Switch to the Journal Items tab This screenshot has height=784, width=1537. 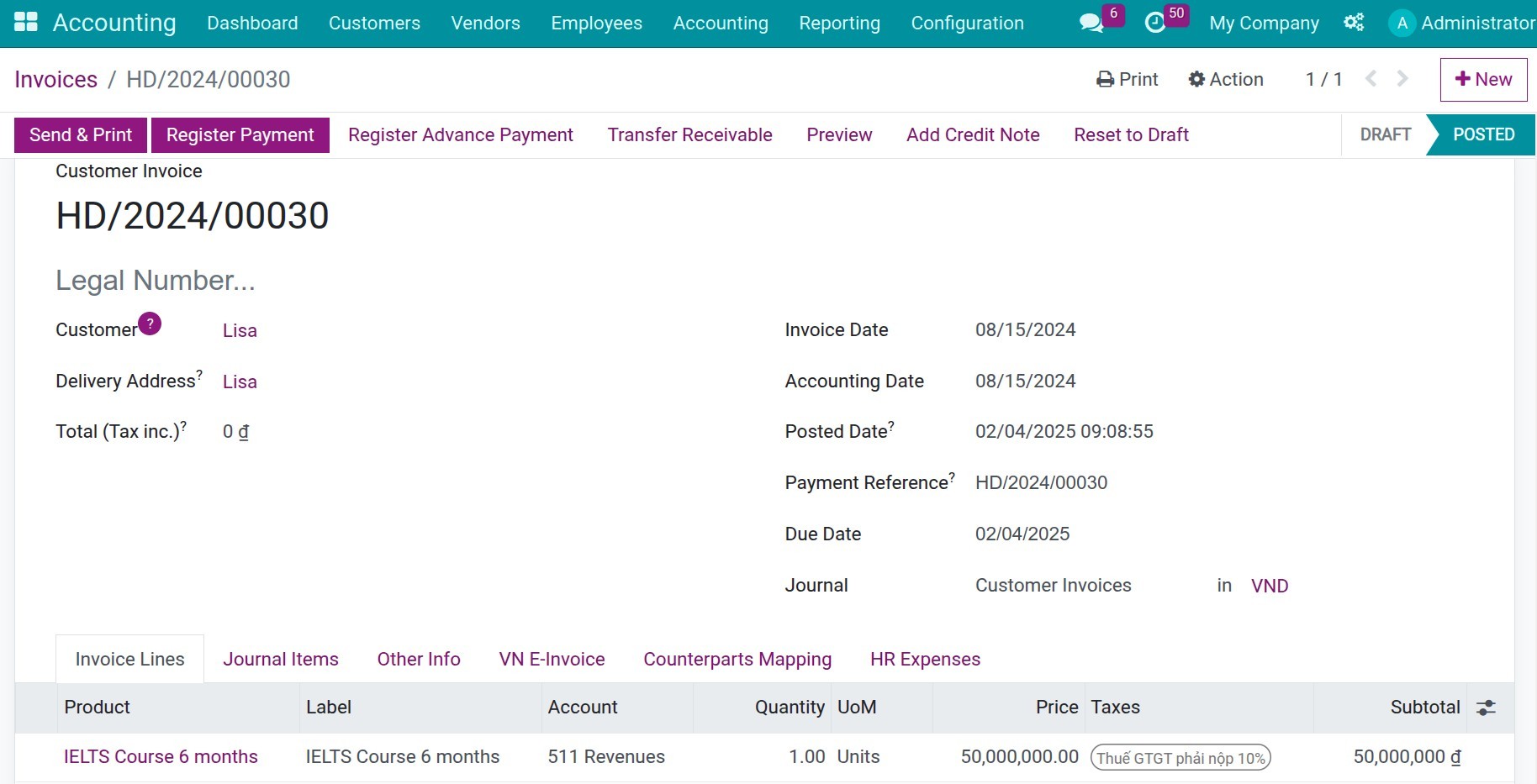281,659
